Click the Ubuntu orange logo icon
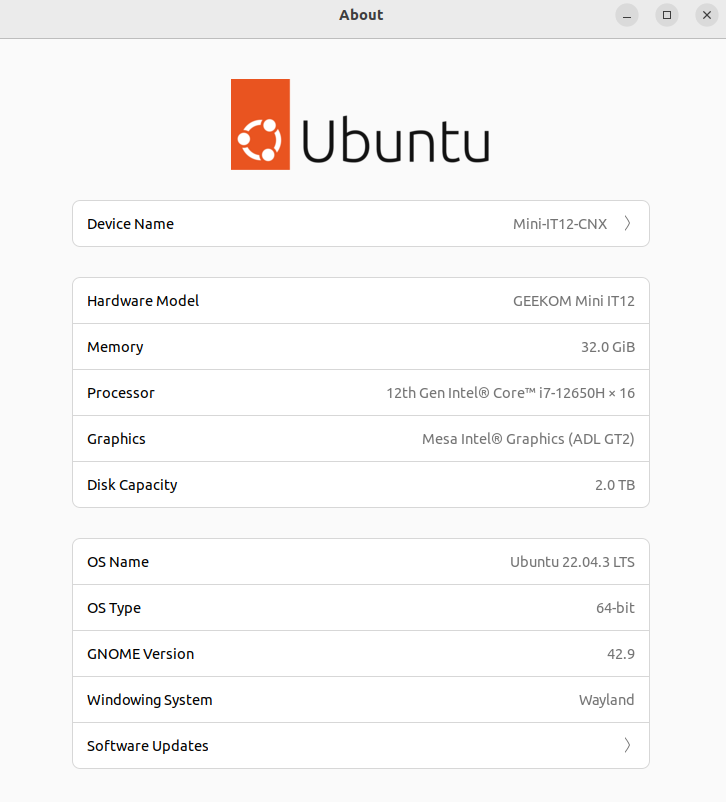The image size is (726, 802). [260, 124]
